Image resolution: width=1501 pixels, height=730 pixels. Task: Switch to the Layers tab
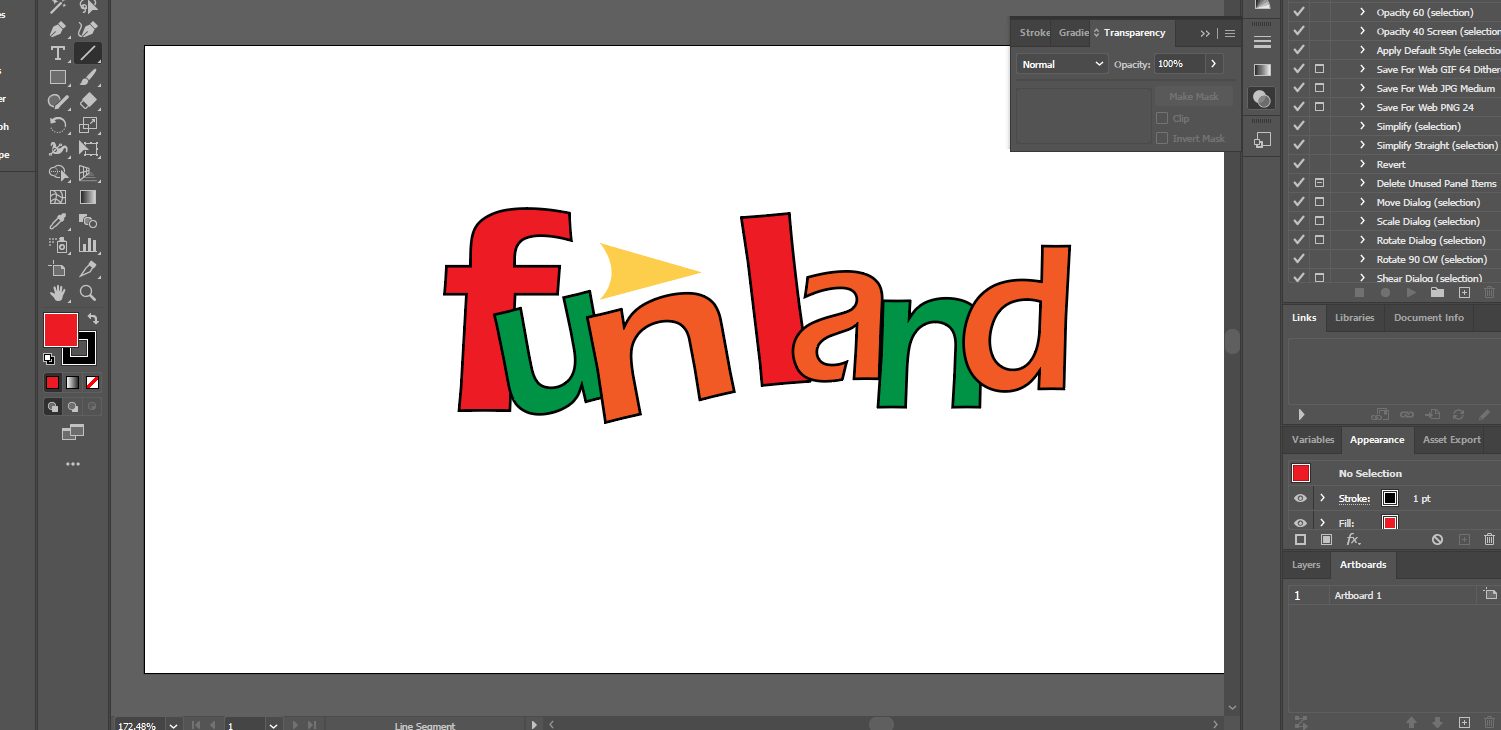click(1306, 565)
